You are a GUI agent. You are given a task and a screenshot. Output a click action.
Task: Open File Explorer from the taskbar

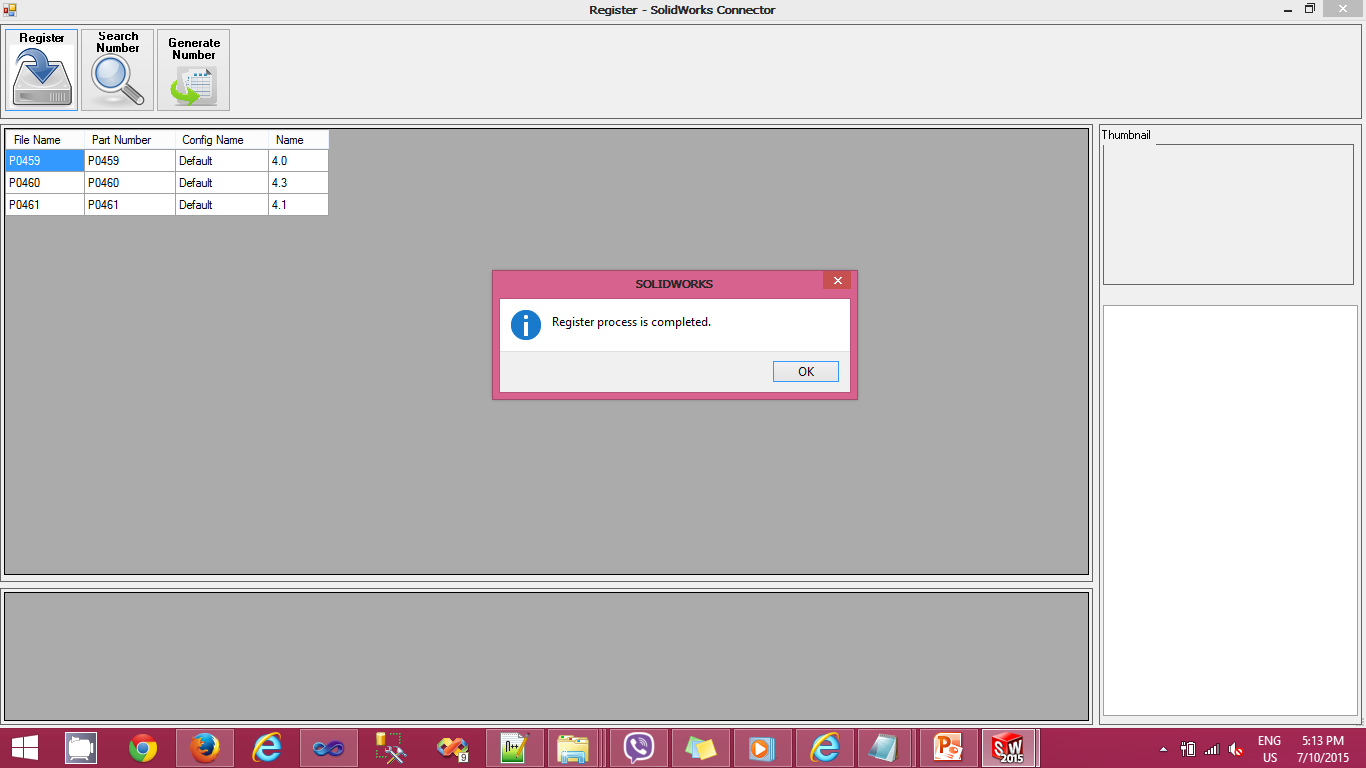coord(574,748)
